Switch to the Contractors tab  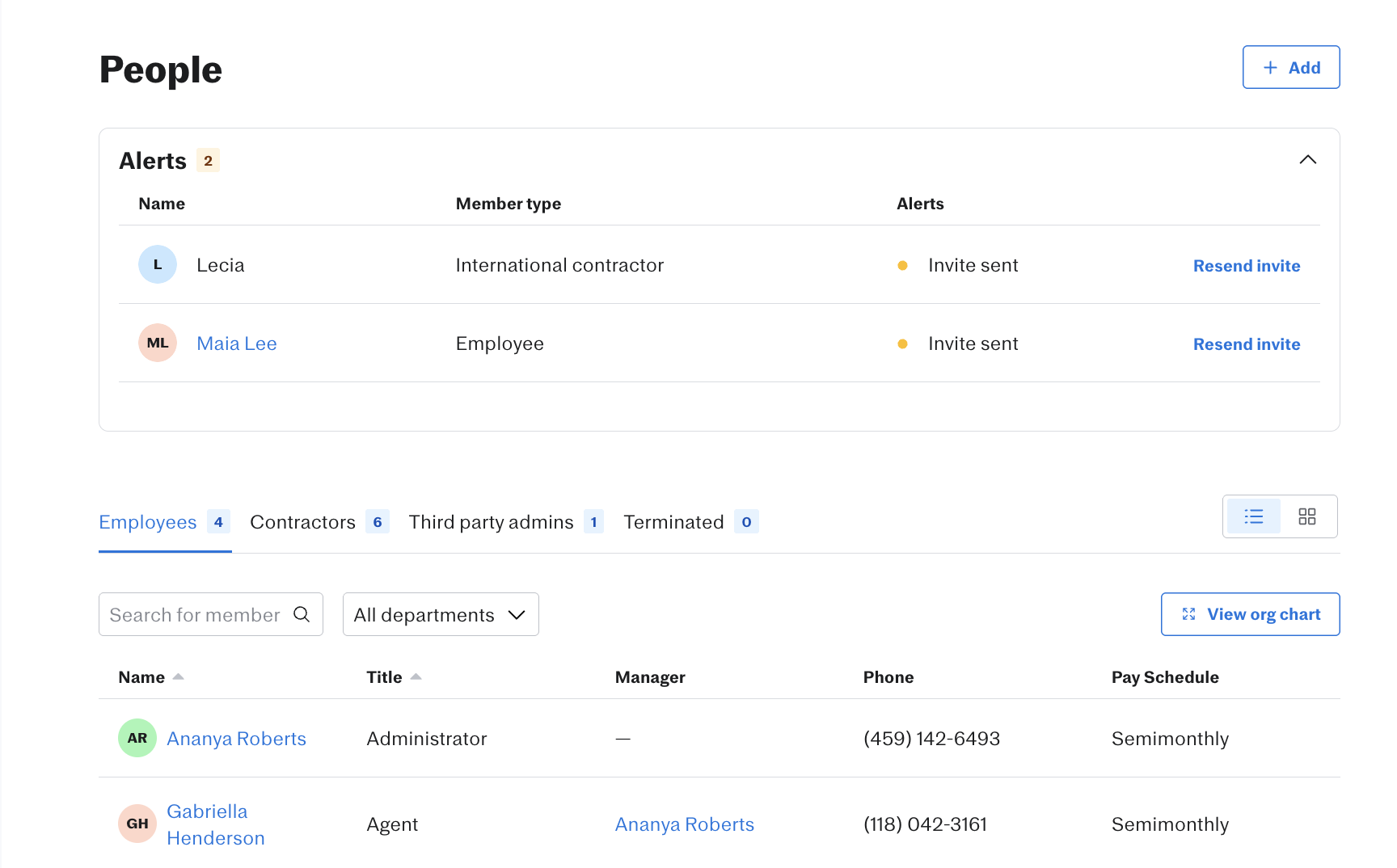click(x=303, y=521)
